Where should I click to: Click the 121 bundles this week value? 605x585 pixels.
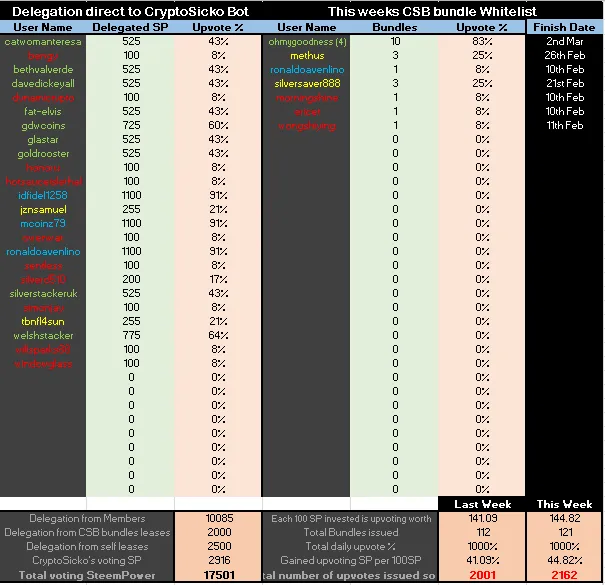click(x=564, y=533)
